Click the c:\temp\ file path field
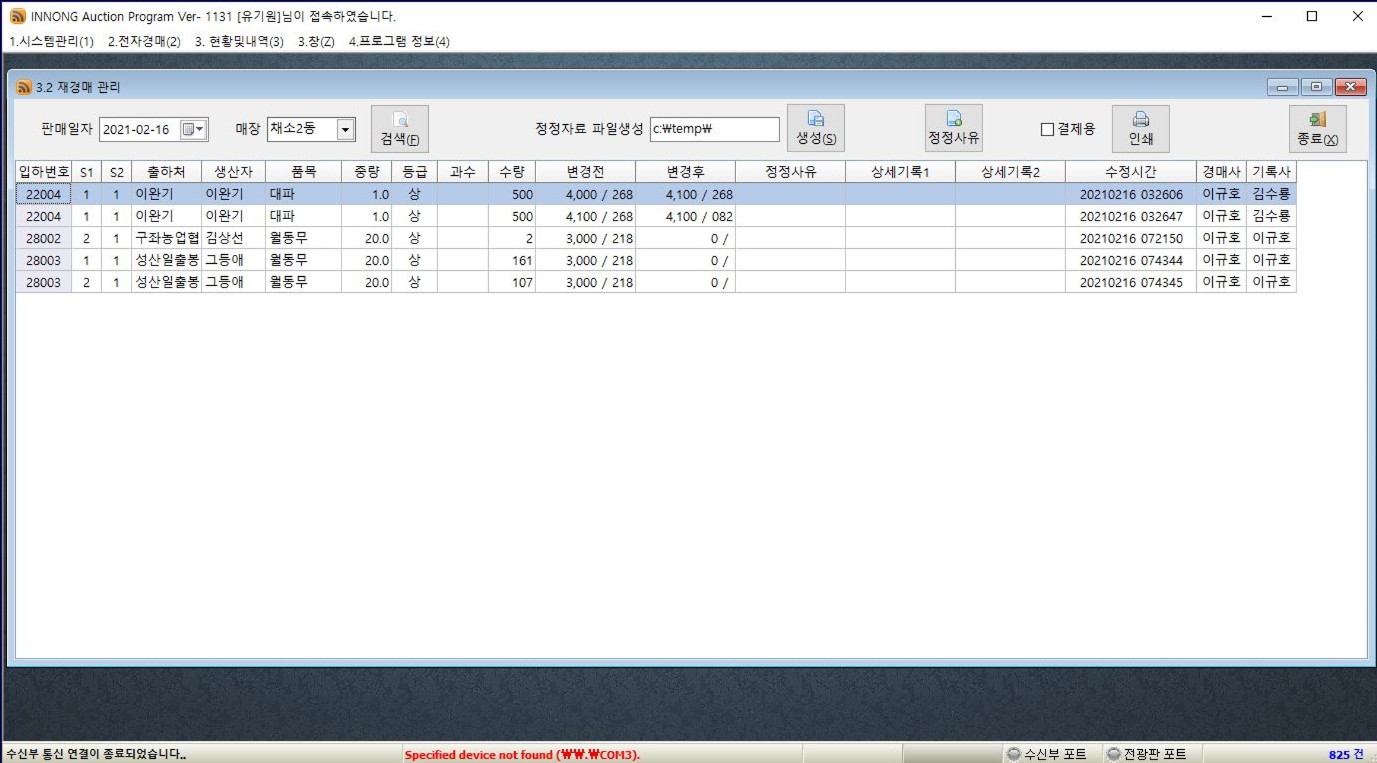The image size is (1377, 763). [x=713, y=129]
